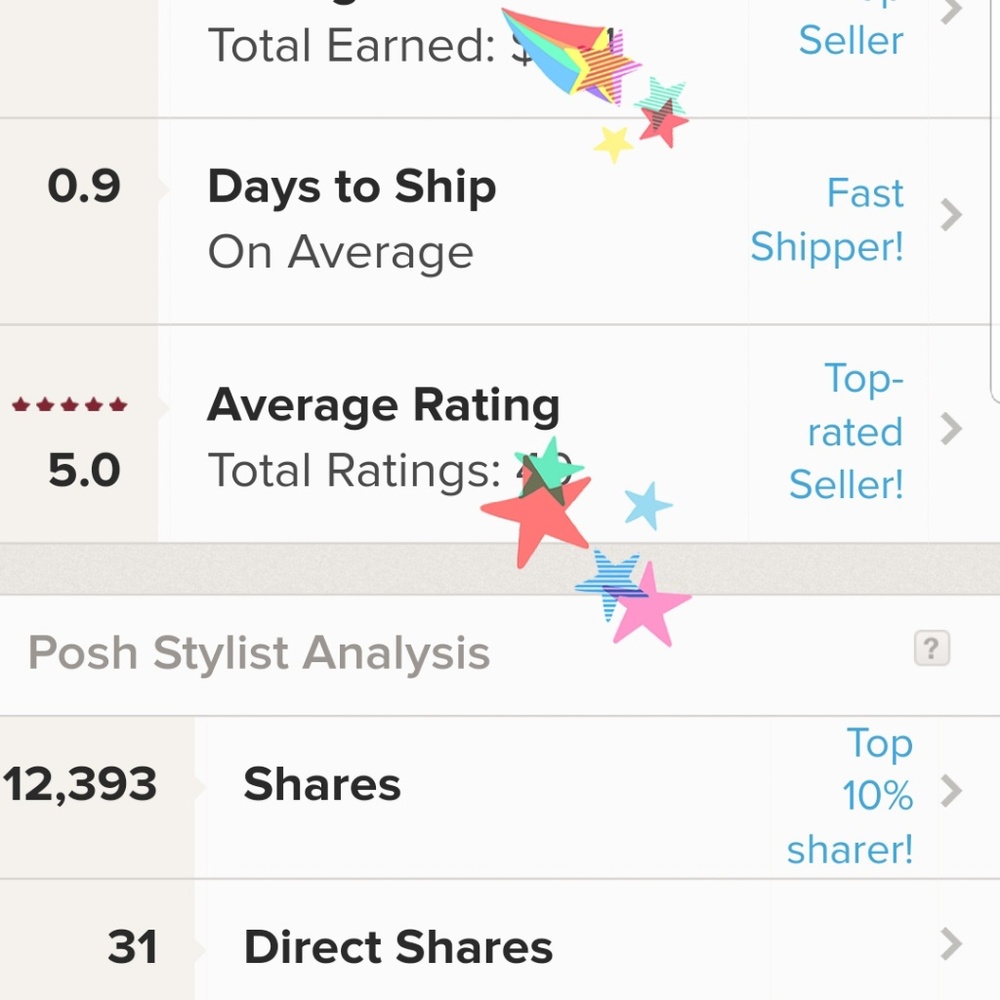Expand the Average Rating chevron
The image size is (1000, 1000).
952,430
